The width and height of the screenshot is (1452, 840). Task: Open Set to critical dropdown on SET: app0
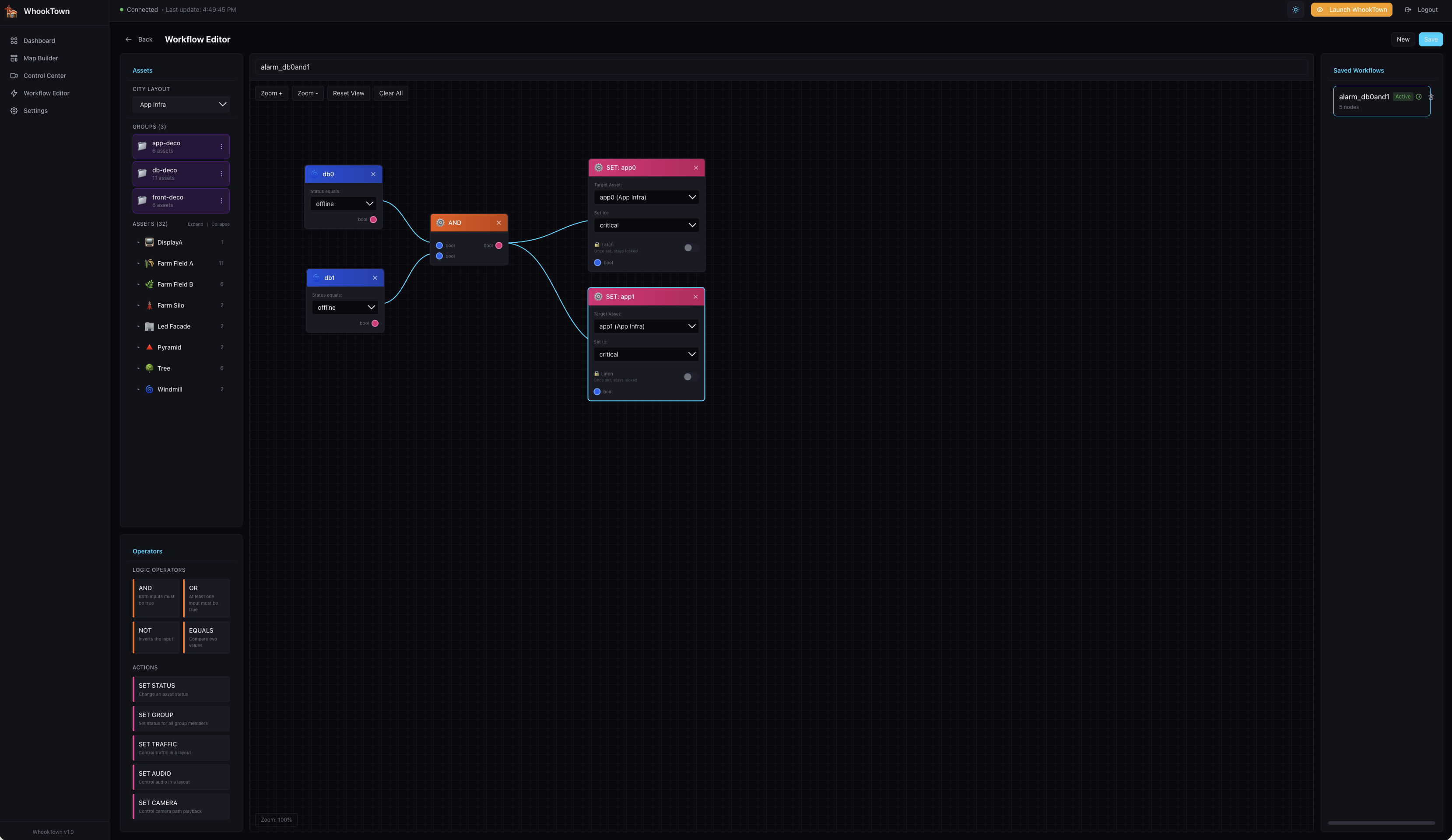(x=646, y=225)
